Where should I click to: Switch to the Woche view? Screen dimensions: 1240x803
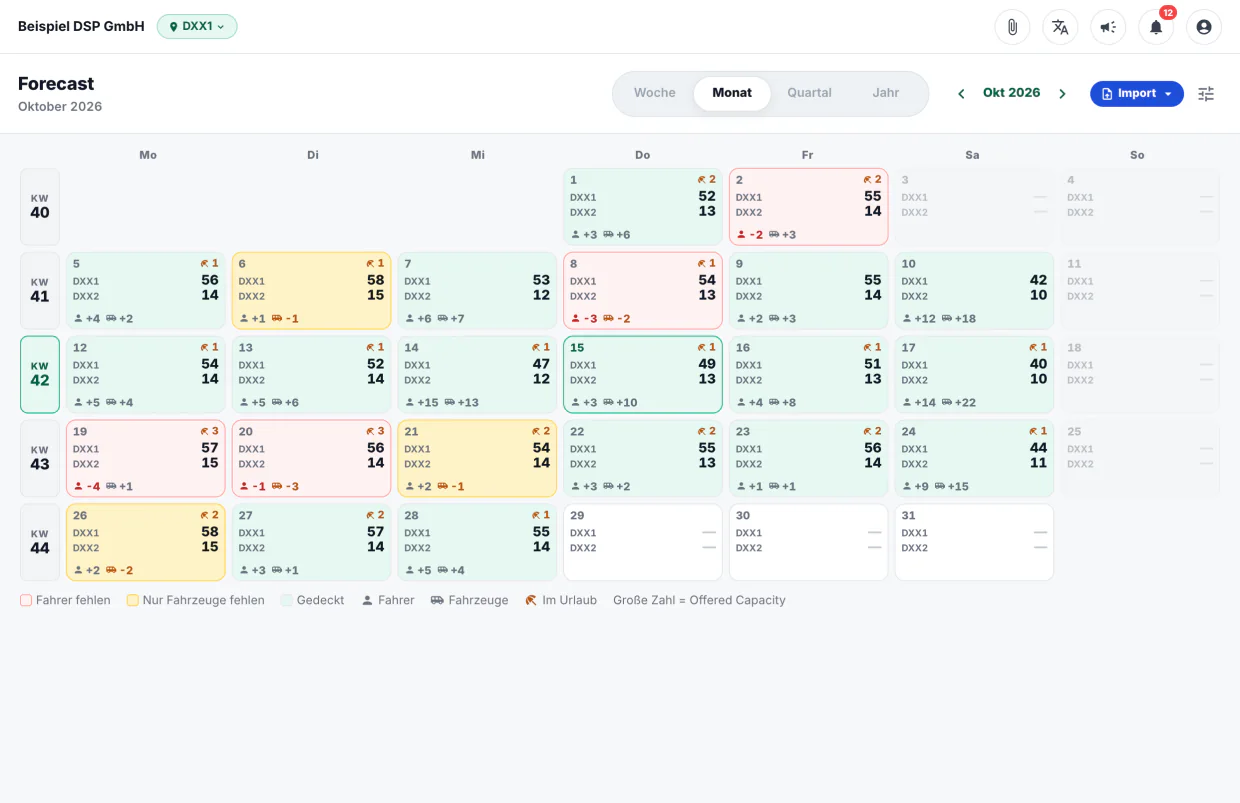[x=655, y=93]
